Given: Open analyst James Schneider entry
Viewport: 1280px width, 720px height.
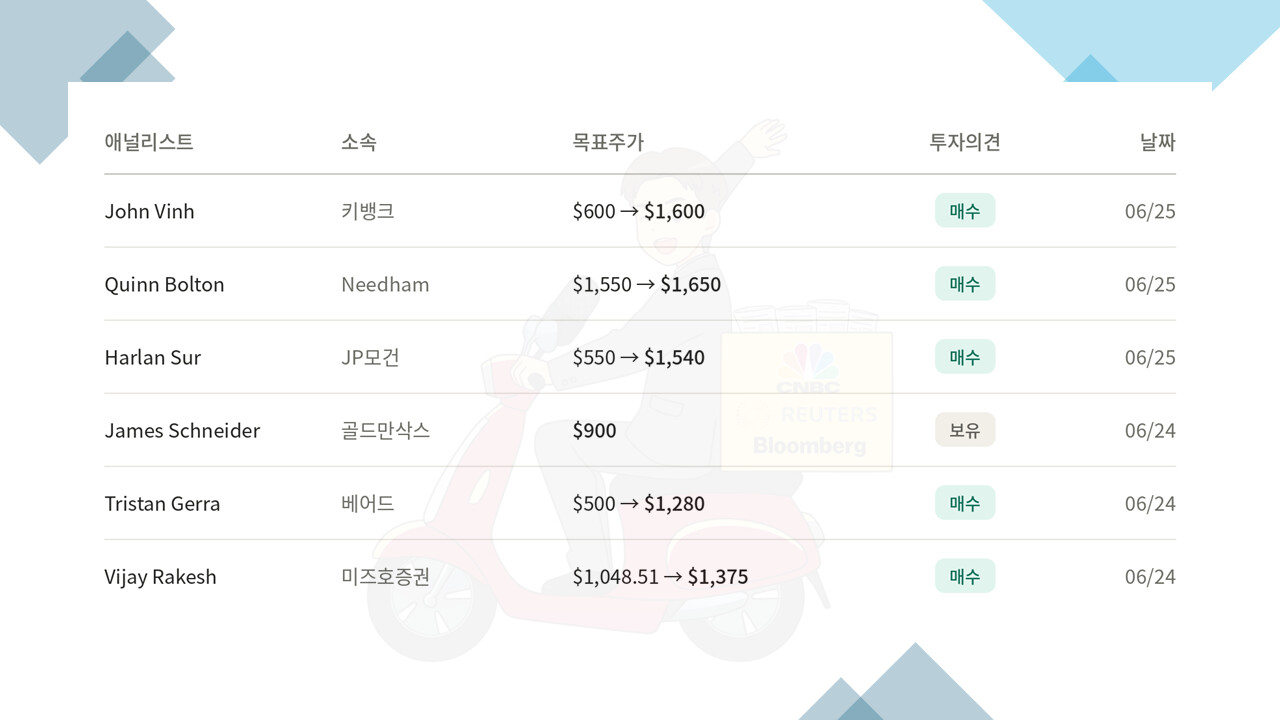Looking at the screenshot, I should 182,430.
